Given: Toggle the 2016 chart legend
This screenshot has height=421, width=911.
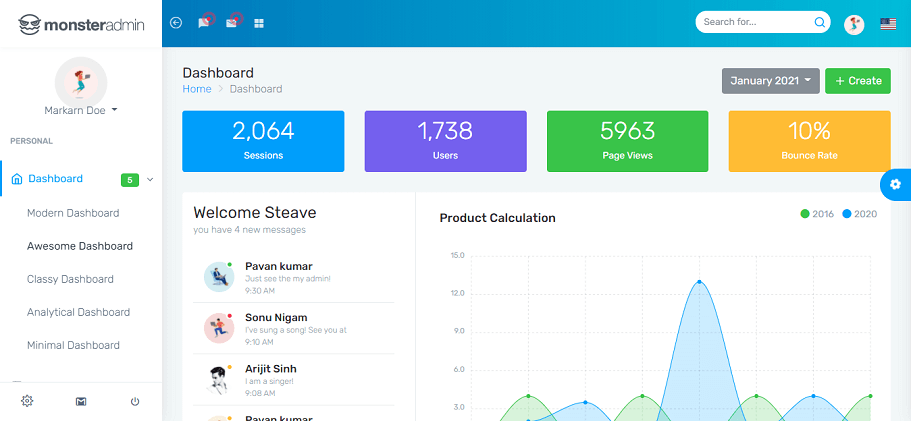Looking at the screenshot, I should click(x=817, y=214).
